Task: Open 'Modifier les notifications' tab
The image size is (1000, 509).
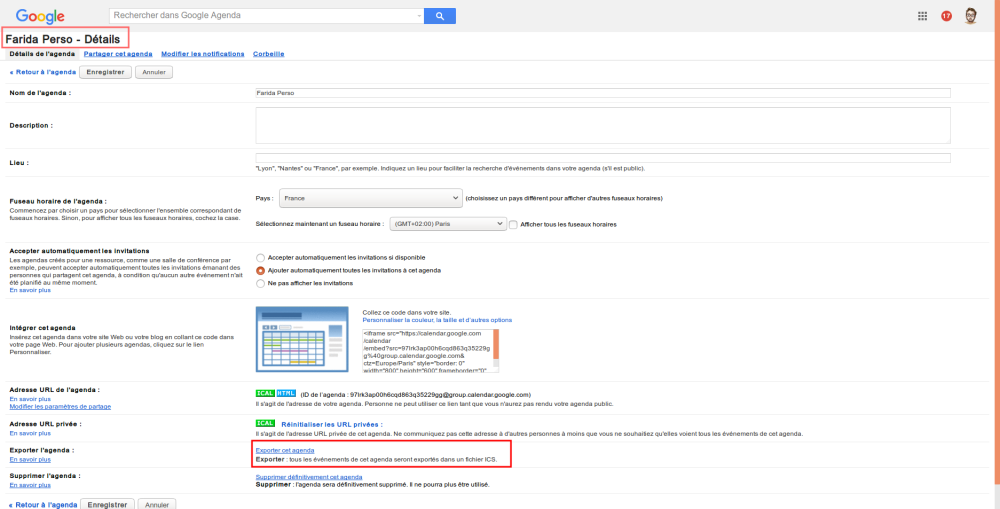Action: [x=203, y=54]
